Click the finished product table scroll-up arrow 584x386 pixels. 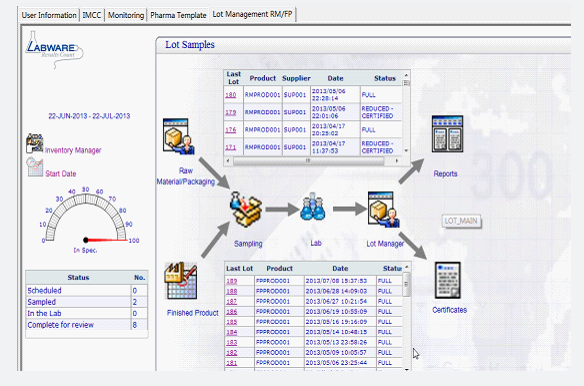pyautogui.click(x=406, y=267)
